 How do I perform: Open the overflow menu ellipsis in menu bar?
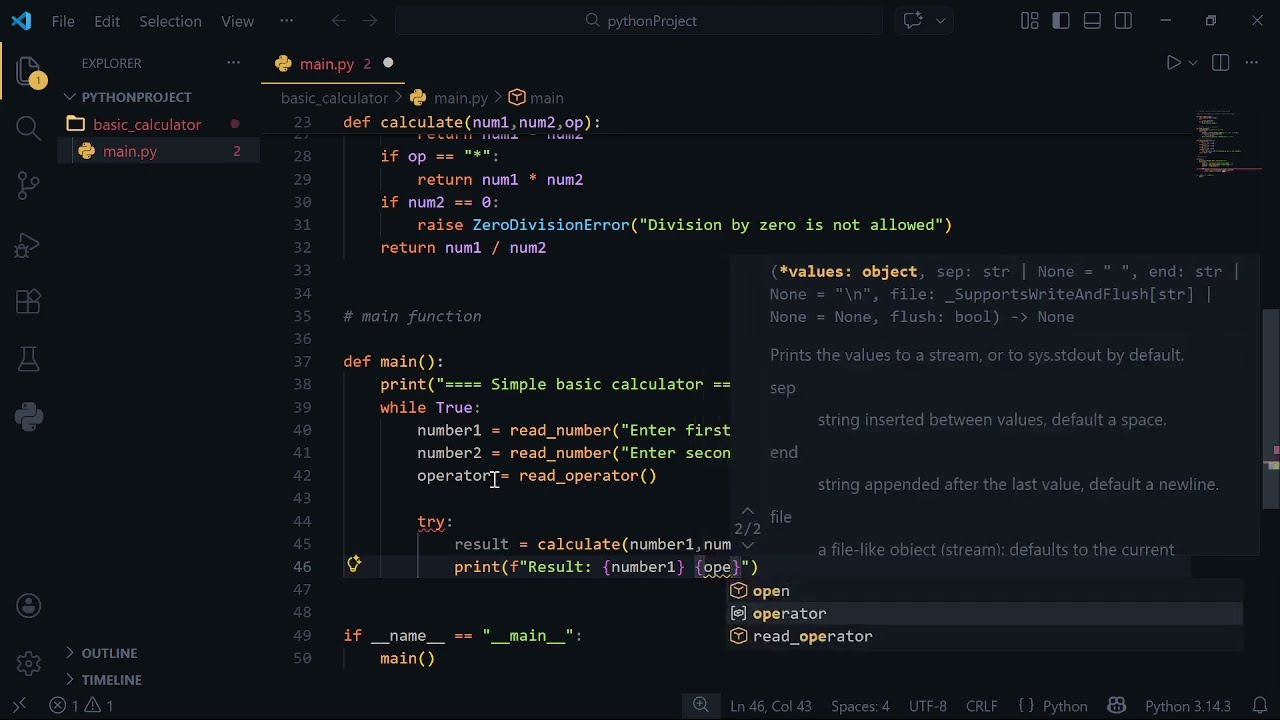pos(287,20)
